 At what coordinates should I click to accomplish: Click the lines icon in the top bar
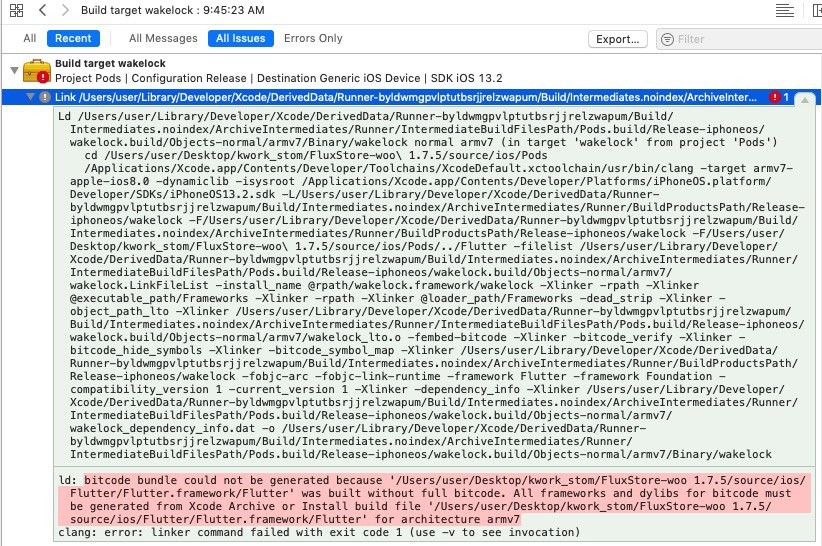pyautogui.click(x=784, y=10)
